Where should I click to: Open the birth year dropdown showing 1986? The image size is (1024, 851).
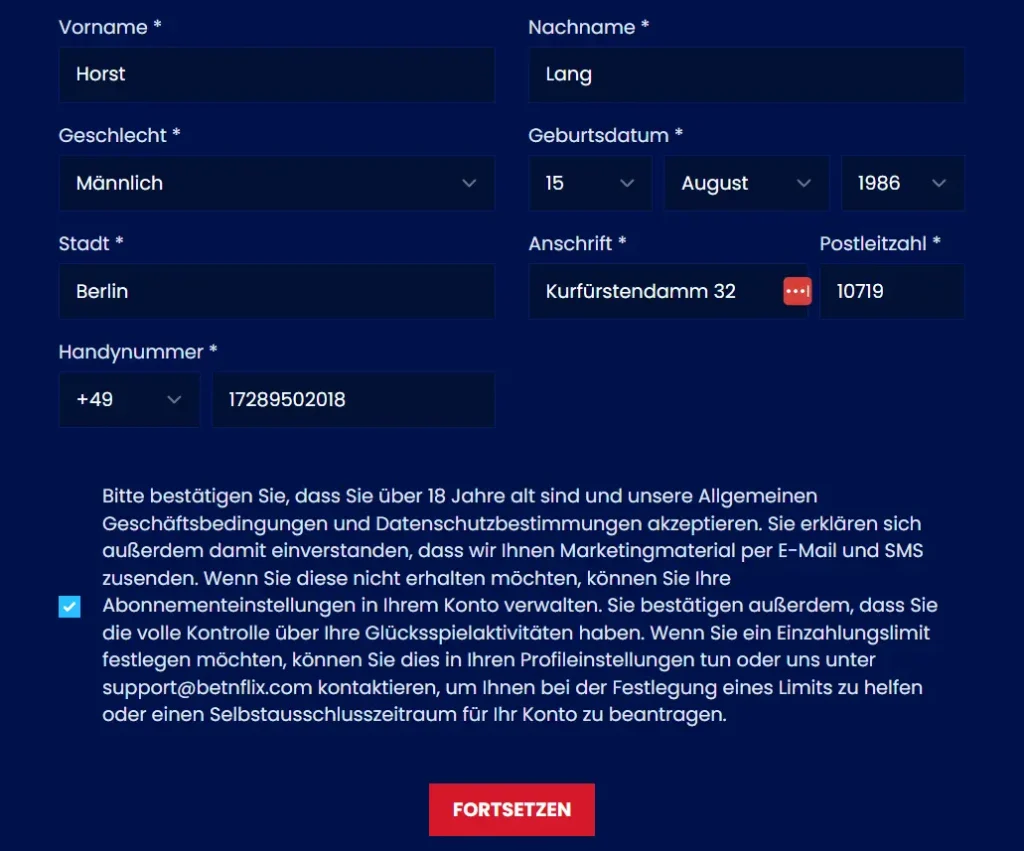click(903, 183)
